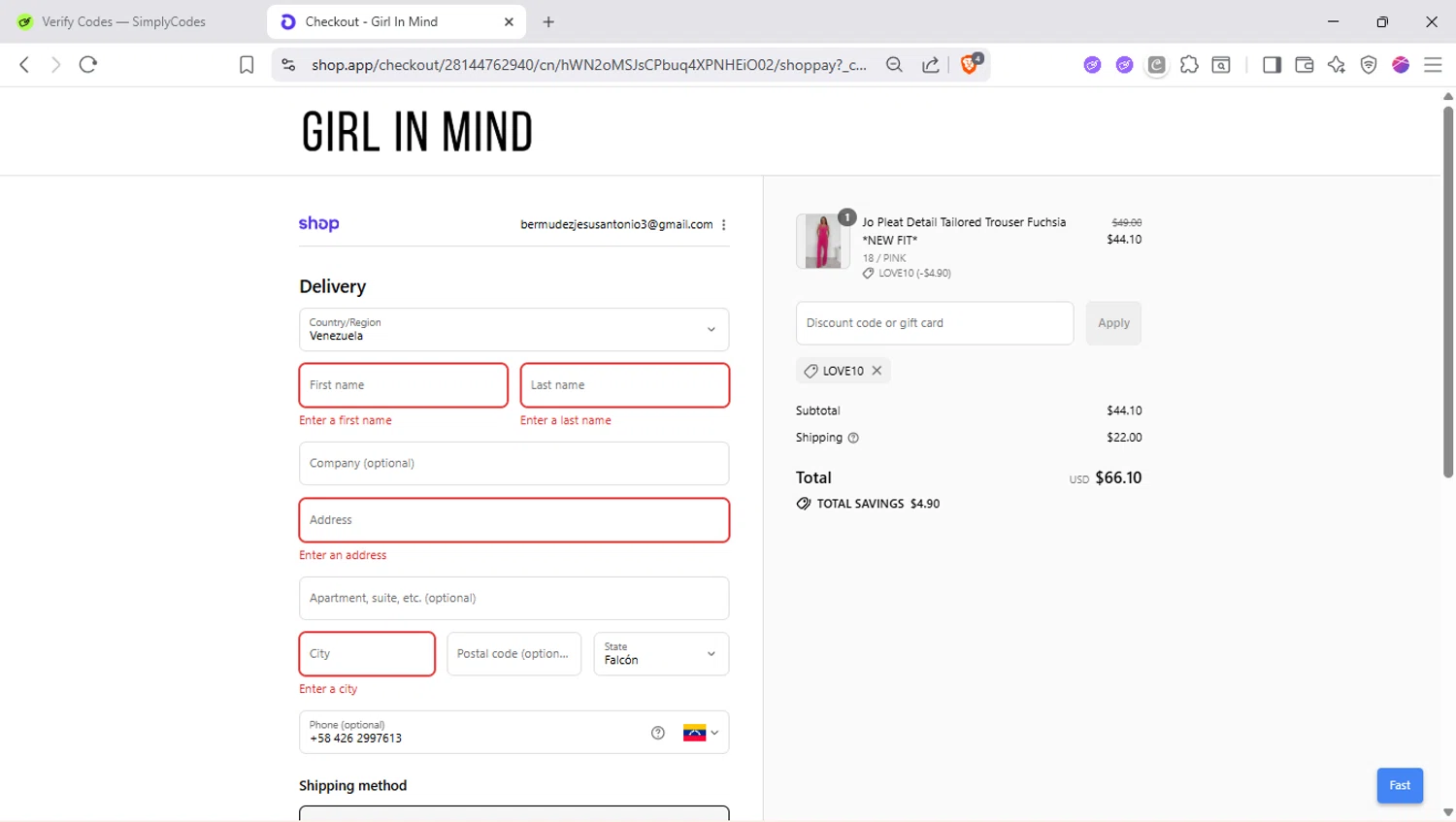Click the TOTAL SAVINGS $4.90 text
Image resolution: width=1456 pixels, height=822 pixels.
[x=877, y=504]
